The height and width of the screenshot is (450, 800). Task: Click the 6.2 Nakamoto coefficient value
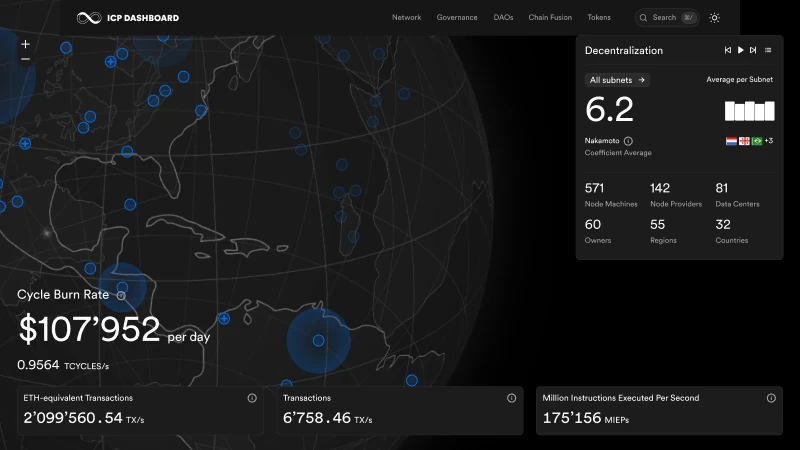tap(609, 109)
